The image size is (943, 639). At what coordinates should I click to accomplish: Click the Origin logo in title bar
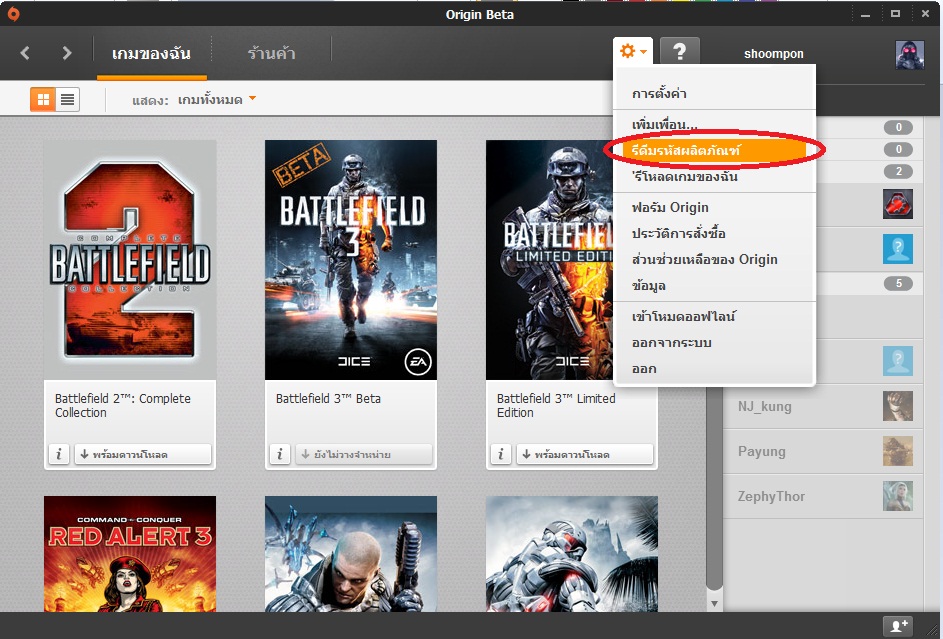(13, 14)
